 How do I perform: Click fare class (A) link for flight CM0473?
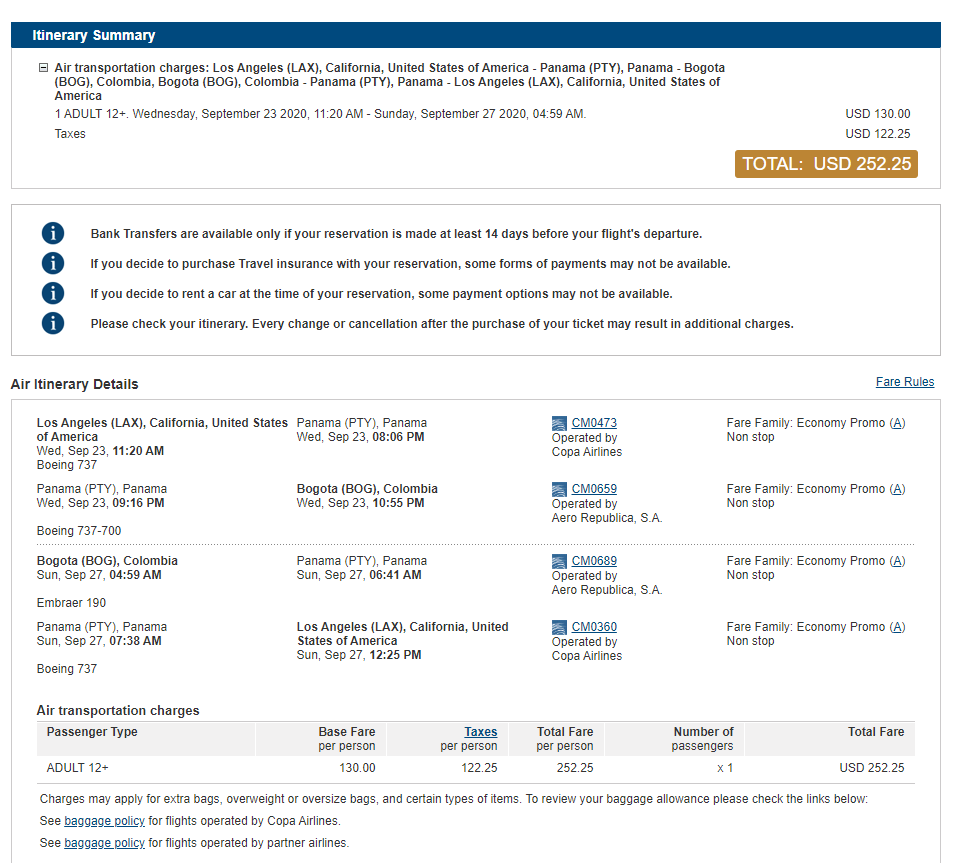897,423
